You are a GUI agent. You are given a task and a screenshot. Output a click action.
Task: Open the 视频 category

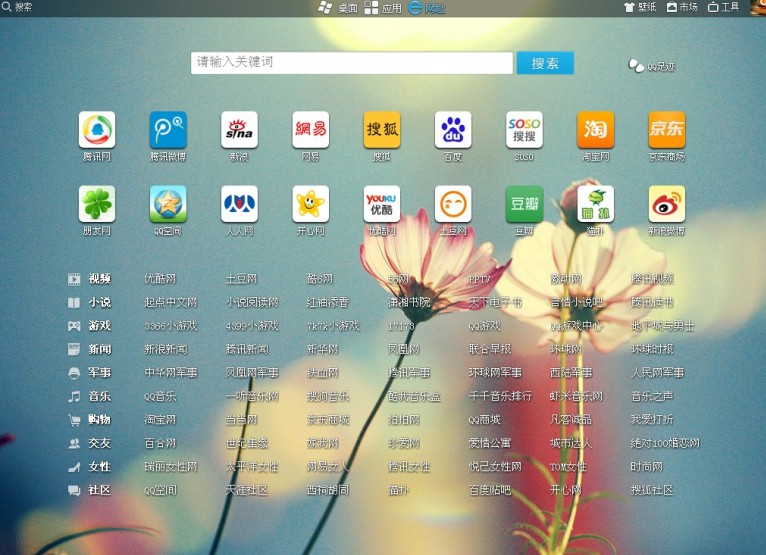pos(100,279)
